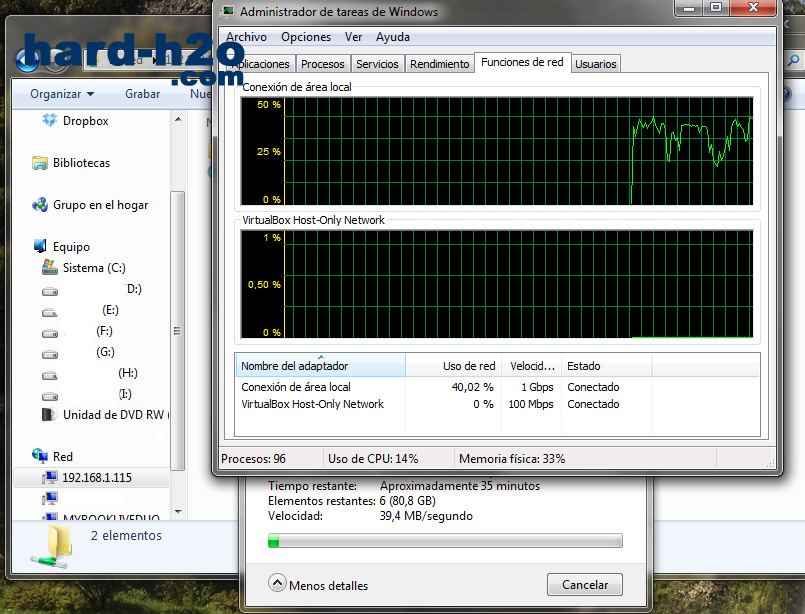The height and width of the screenshot is (614, 805).
Task: Click the 2 elementos text in Explorer
Action: pos(126,535)
